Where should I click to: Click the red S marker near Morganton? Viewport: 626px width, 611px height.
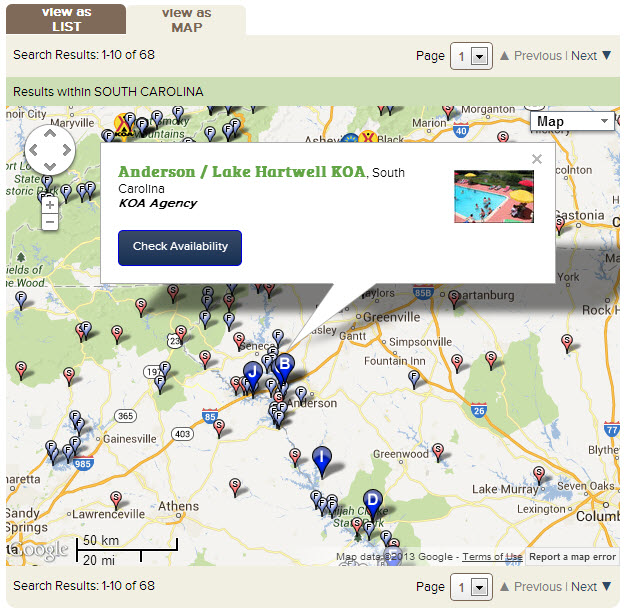tap(448, 111)
